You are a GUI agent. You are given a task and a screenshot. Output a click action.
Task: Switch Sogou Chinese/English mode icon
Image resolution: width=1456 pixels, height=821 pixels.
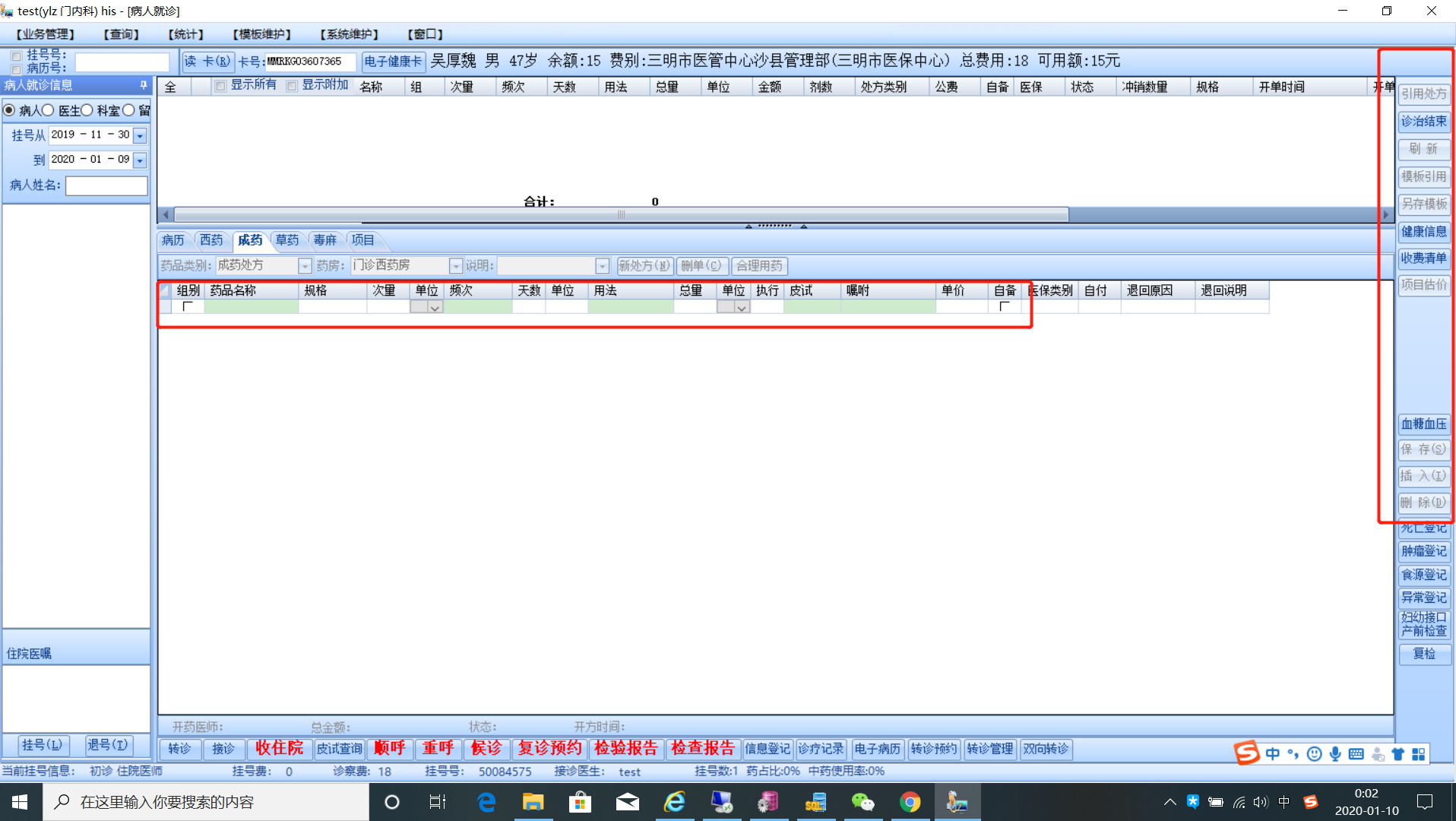[1273, 753]
